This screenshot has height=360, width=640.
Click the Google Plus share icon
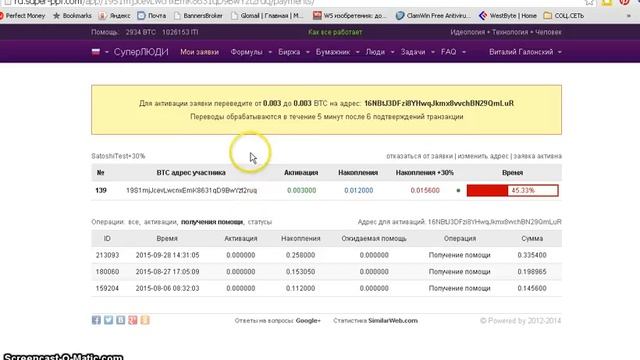[133, 320]
